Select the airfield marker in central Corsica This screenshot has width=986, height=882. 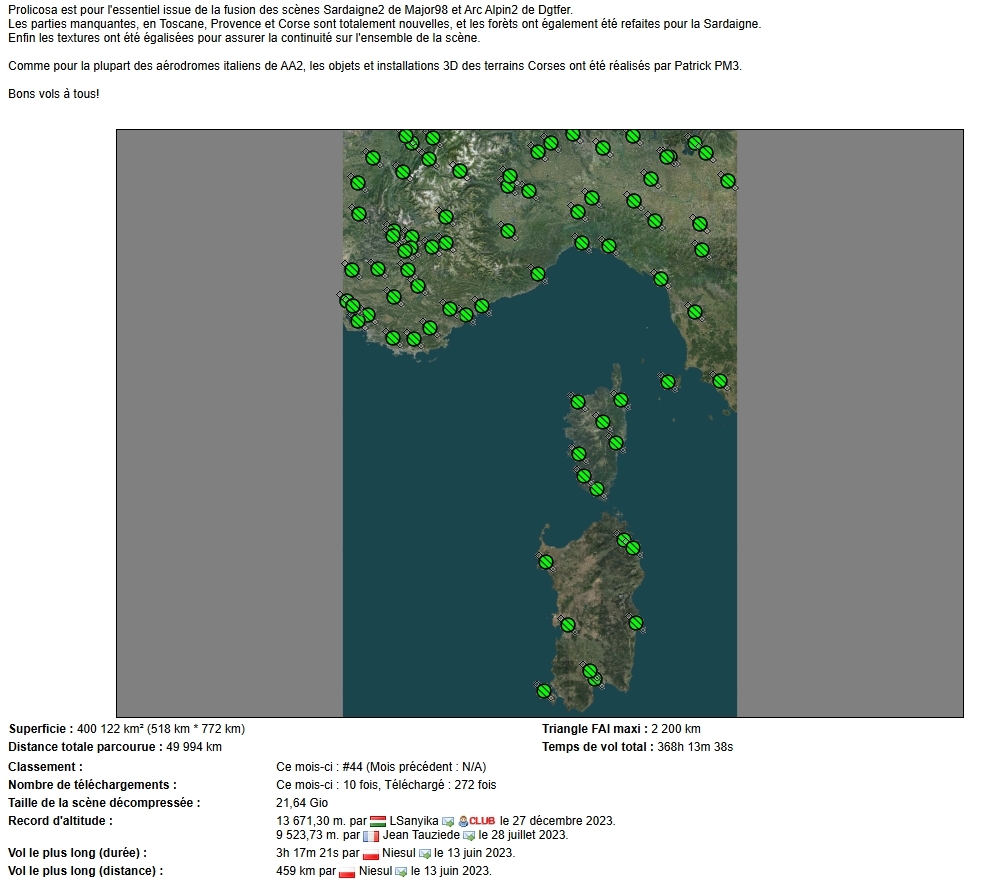pyautogui.click(x=602, y=422)
